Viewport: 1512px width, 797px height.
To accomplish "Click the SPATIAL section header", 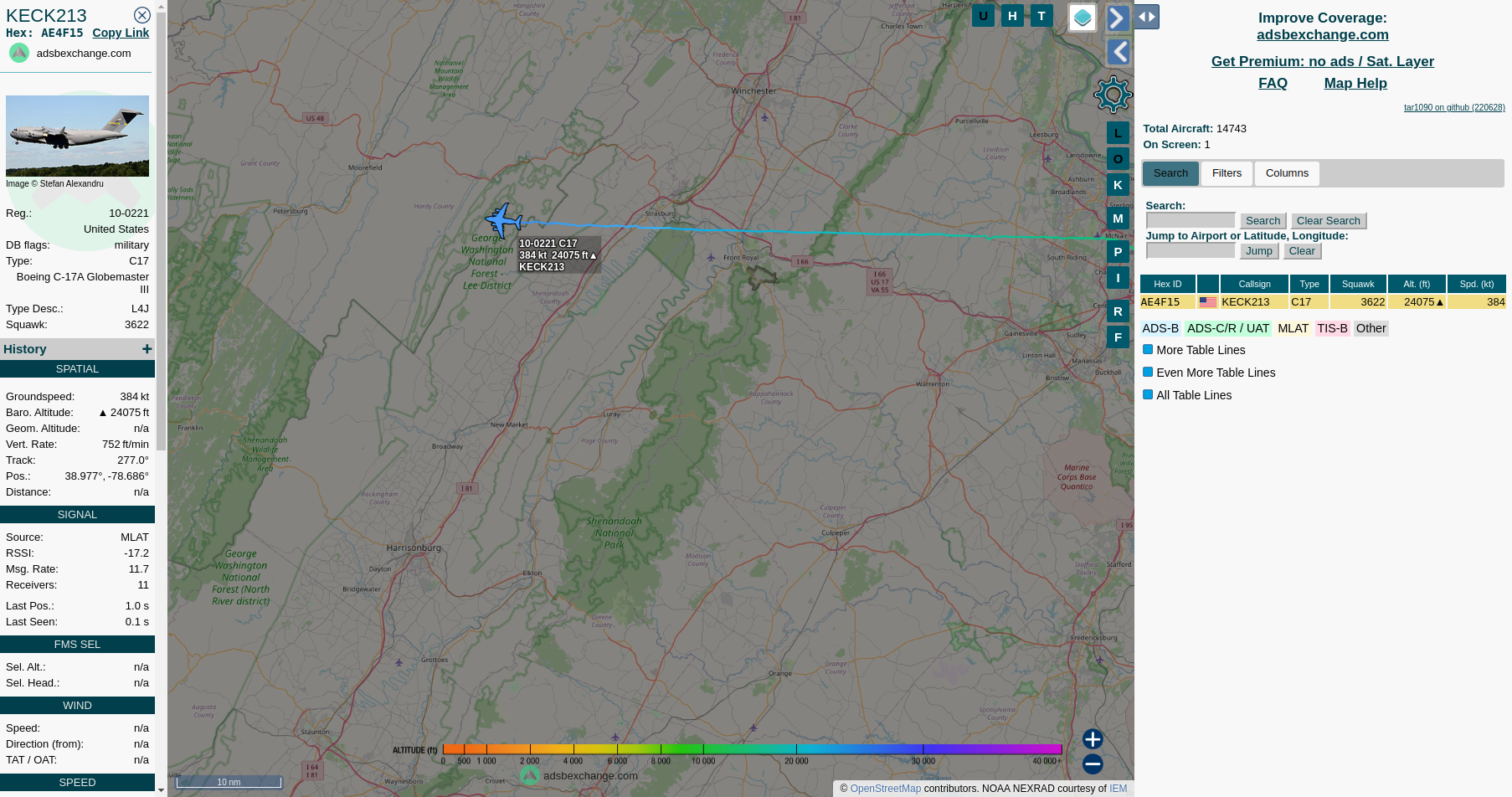I will point(77,369).
